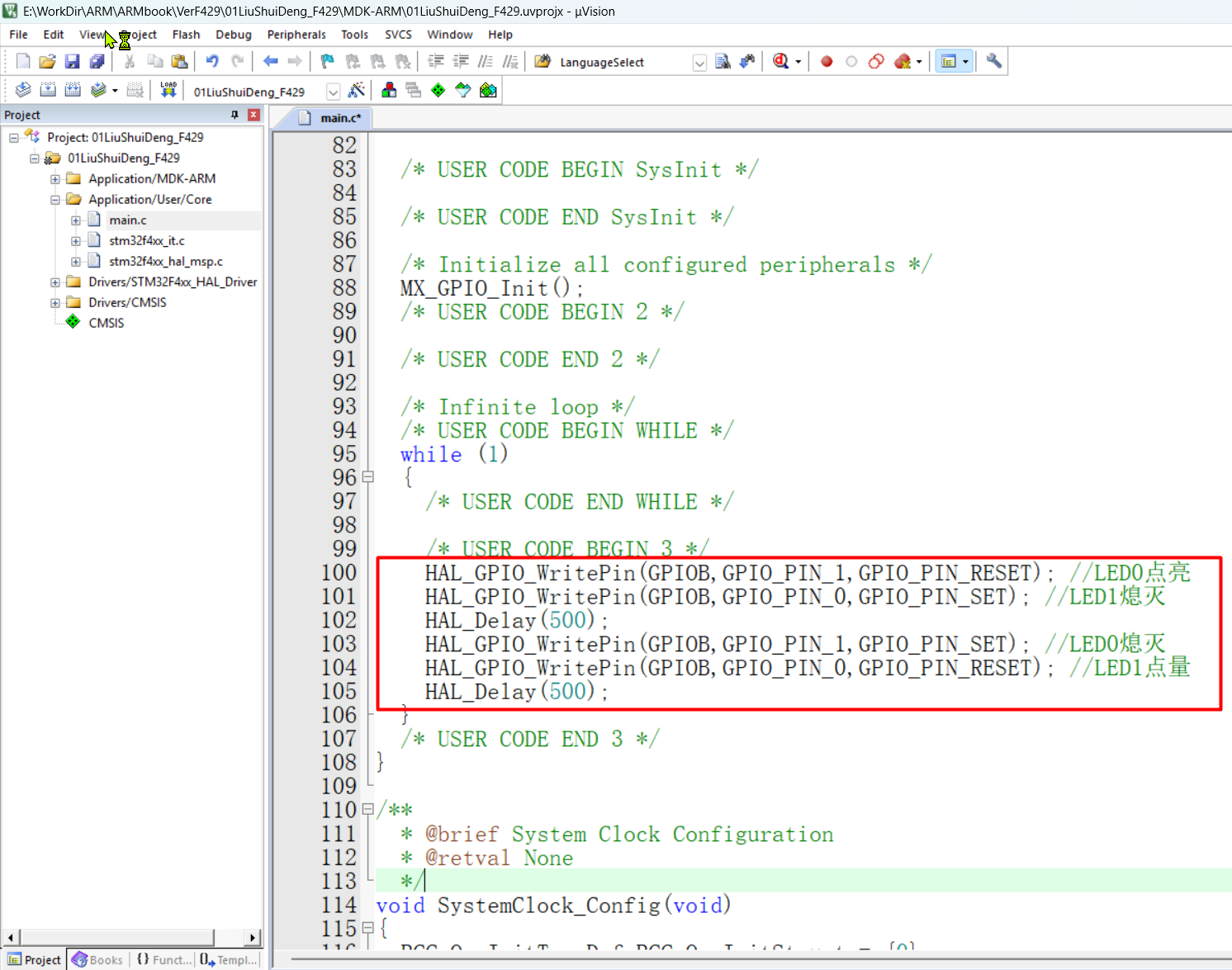The image size is (1232, 970).
Task: Disable all breakpoints using hollow circle icon
Action: click(x=851, y=61)
